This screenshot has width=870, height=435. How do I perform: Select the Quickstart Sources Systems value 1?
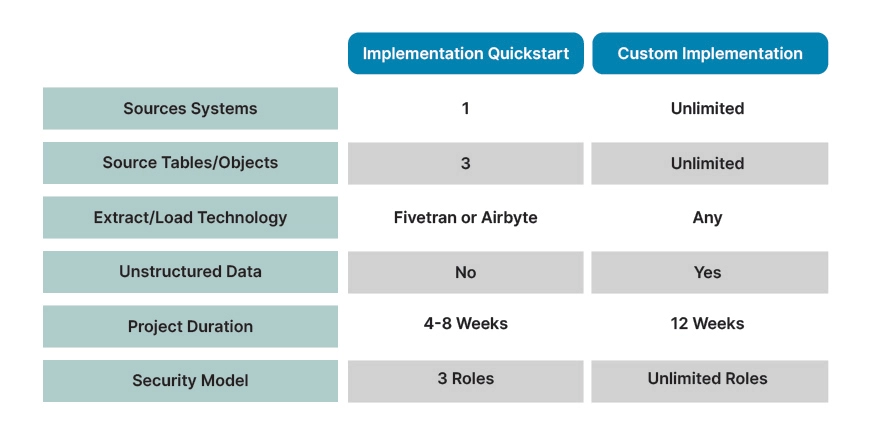[466, 108]
